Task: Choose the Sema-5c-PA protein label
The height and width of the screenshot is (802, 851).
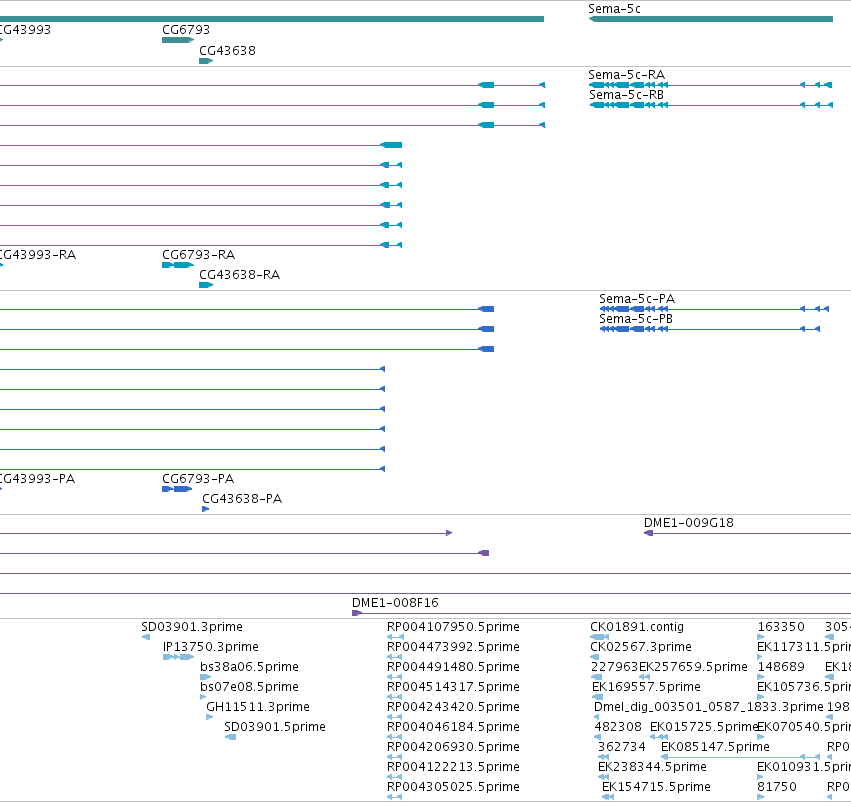Action: point(637,299)
